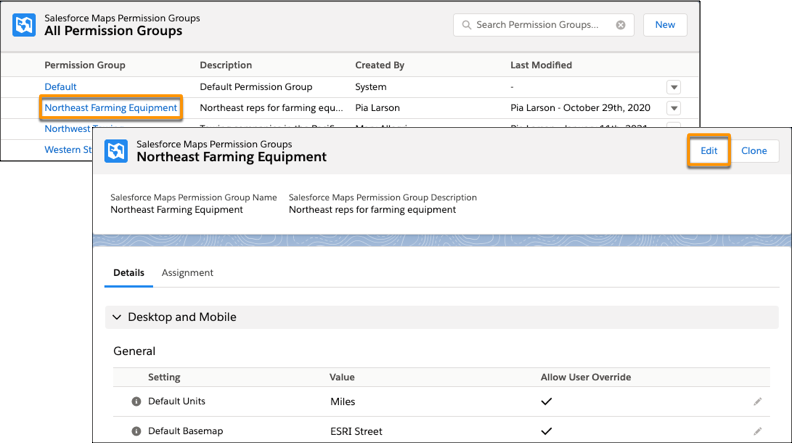Open the Northeast Farming Equipment link

click(x=111, y=108)
